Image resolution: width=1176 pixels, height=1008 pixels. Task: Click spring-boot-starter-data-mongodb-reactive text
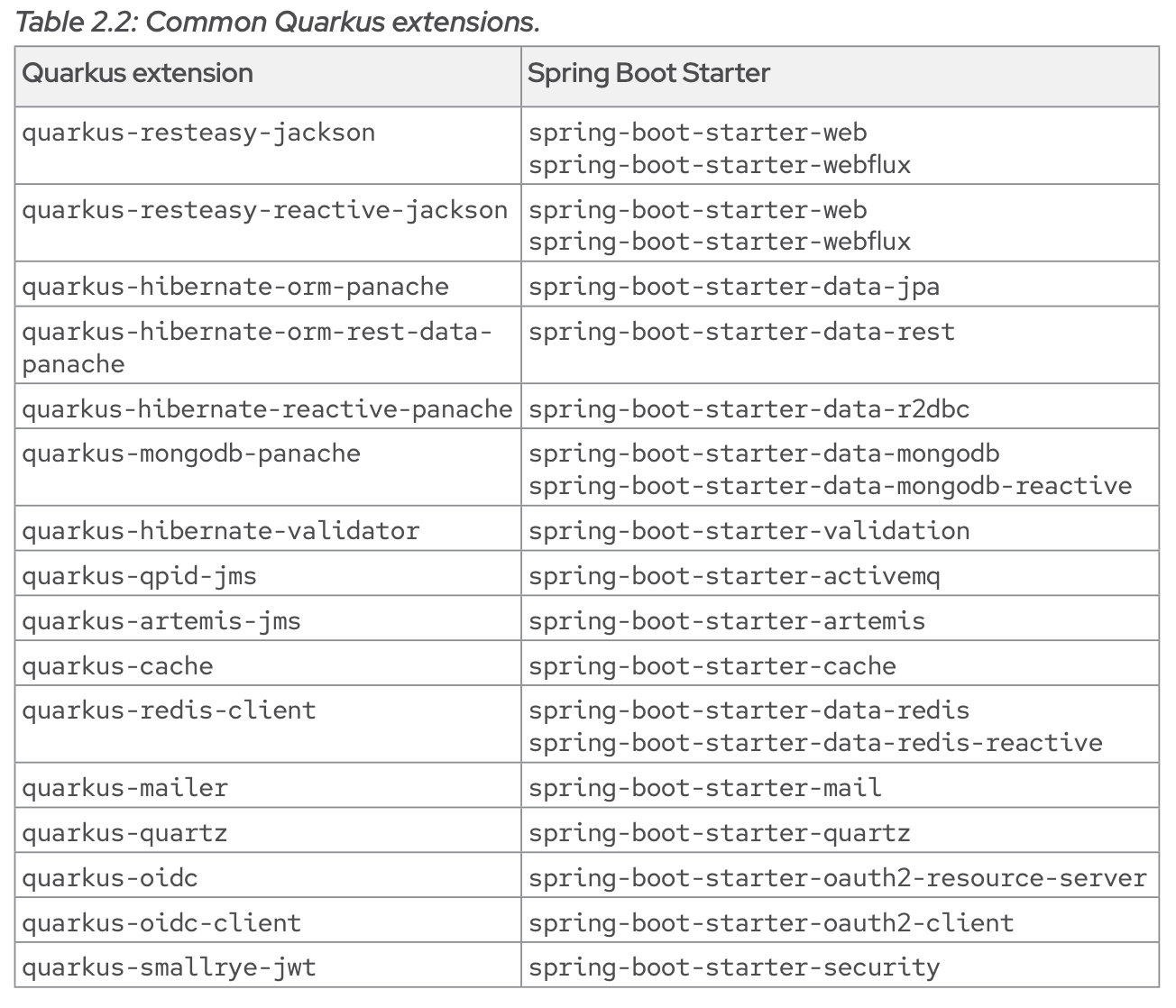pos(830,486)
